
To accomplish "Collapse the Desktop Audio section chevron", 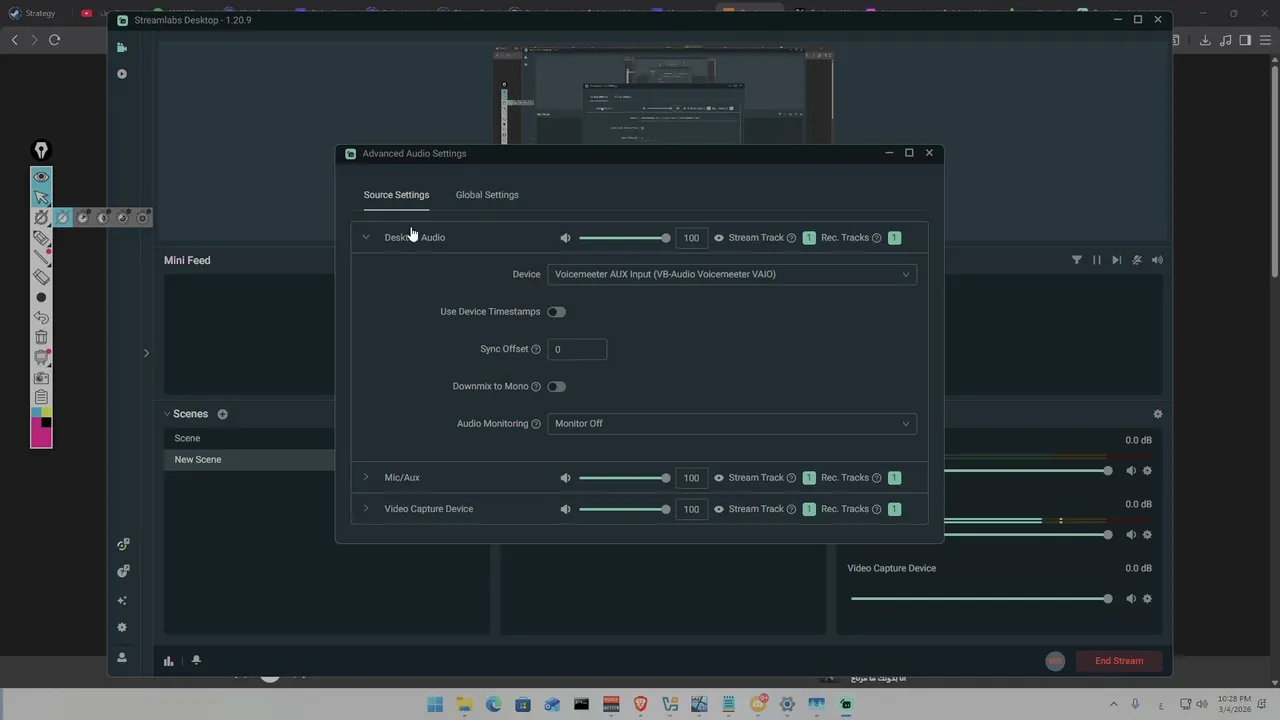I will pos(366,238).
